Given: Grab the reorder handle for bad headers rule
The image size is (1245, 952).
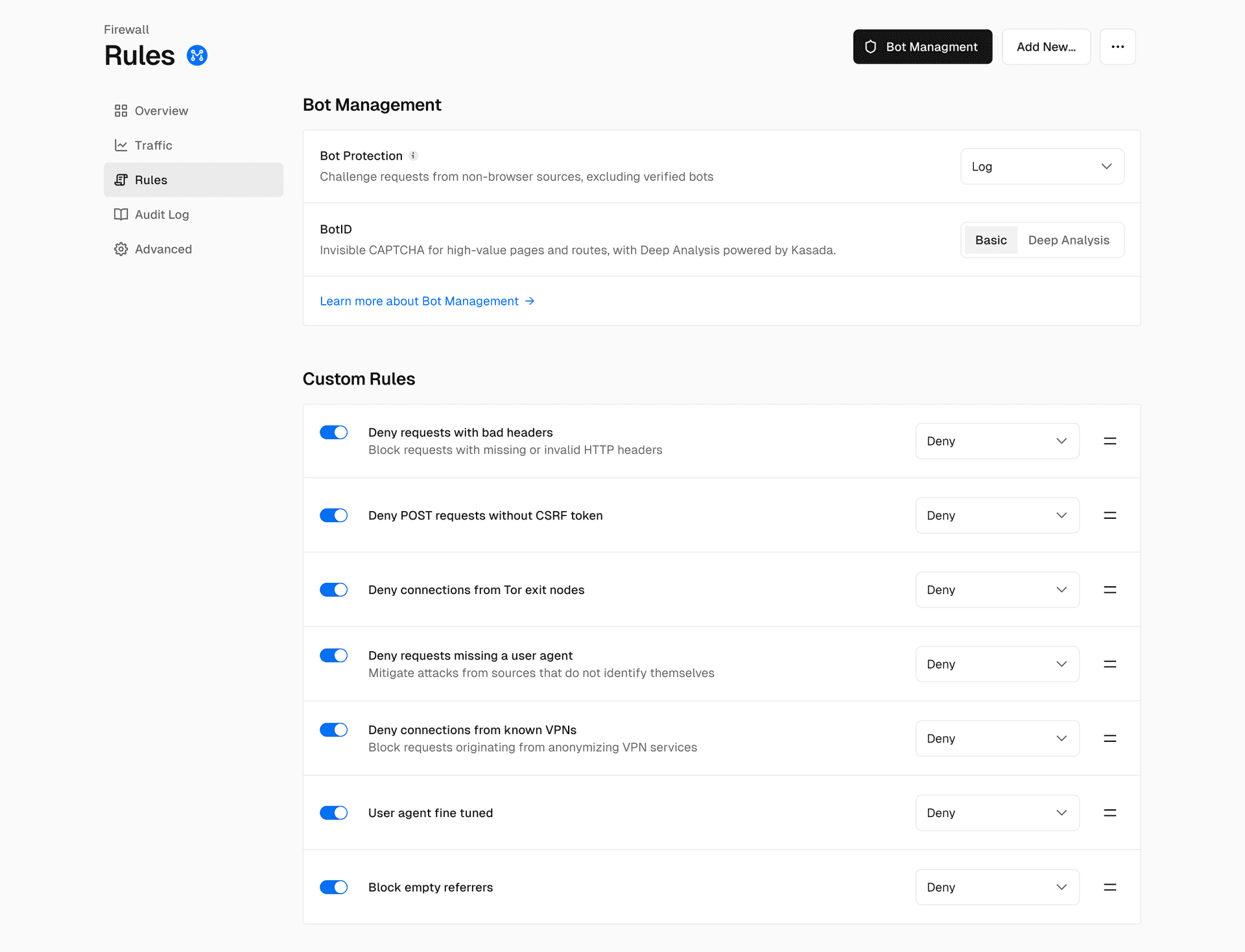Looking at the screenshot, I should pos(1109,441).
